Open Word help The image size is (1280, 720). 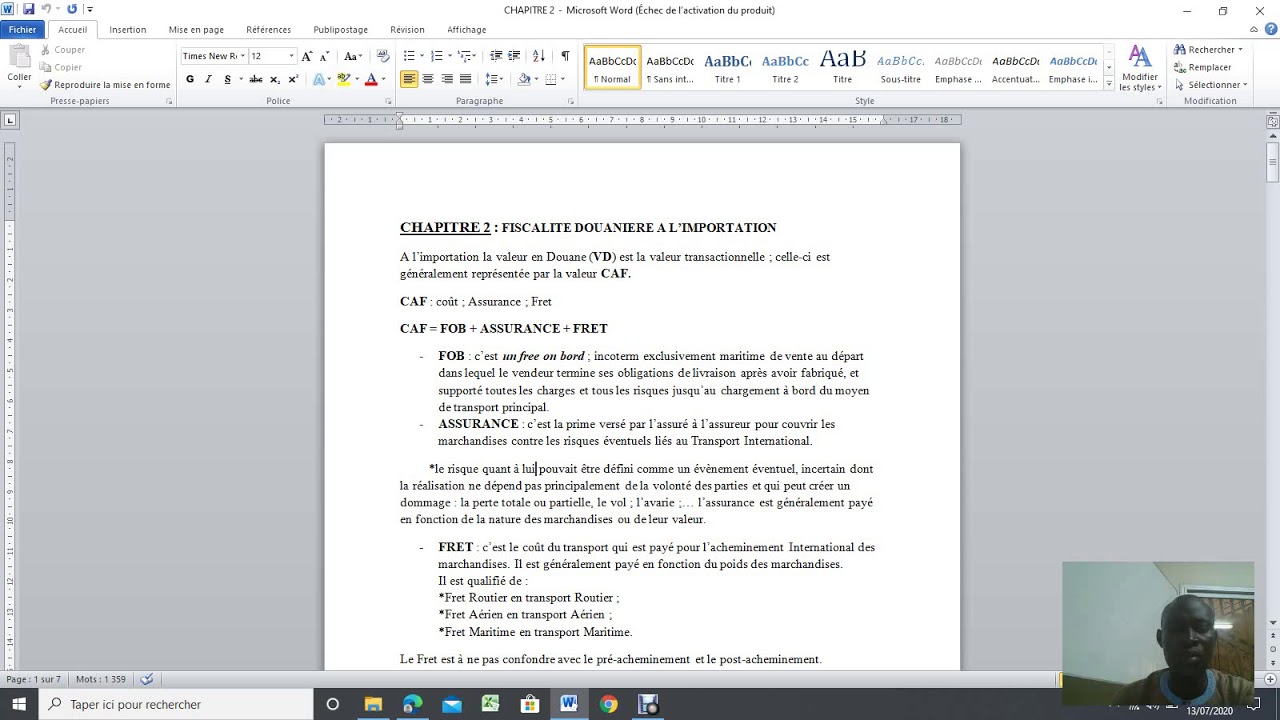(x=1271, y=30)
